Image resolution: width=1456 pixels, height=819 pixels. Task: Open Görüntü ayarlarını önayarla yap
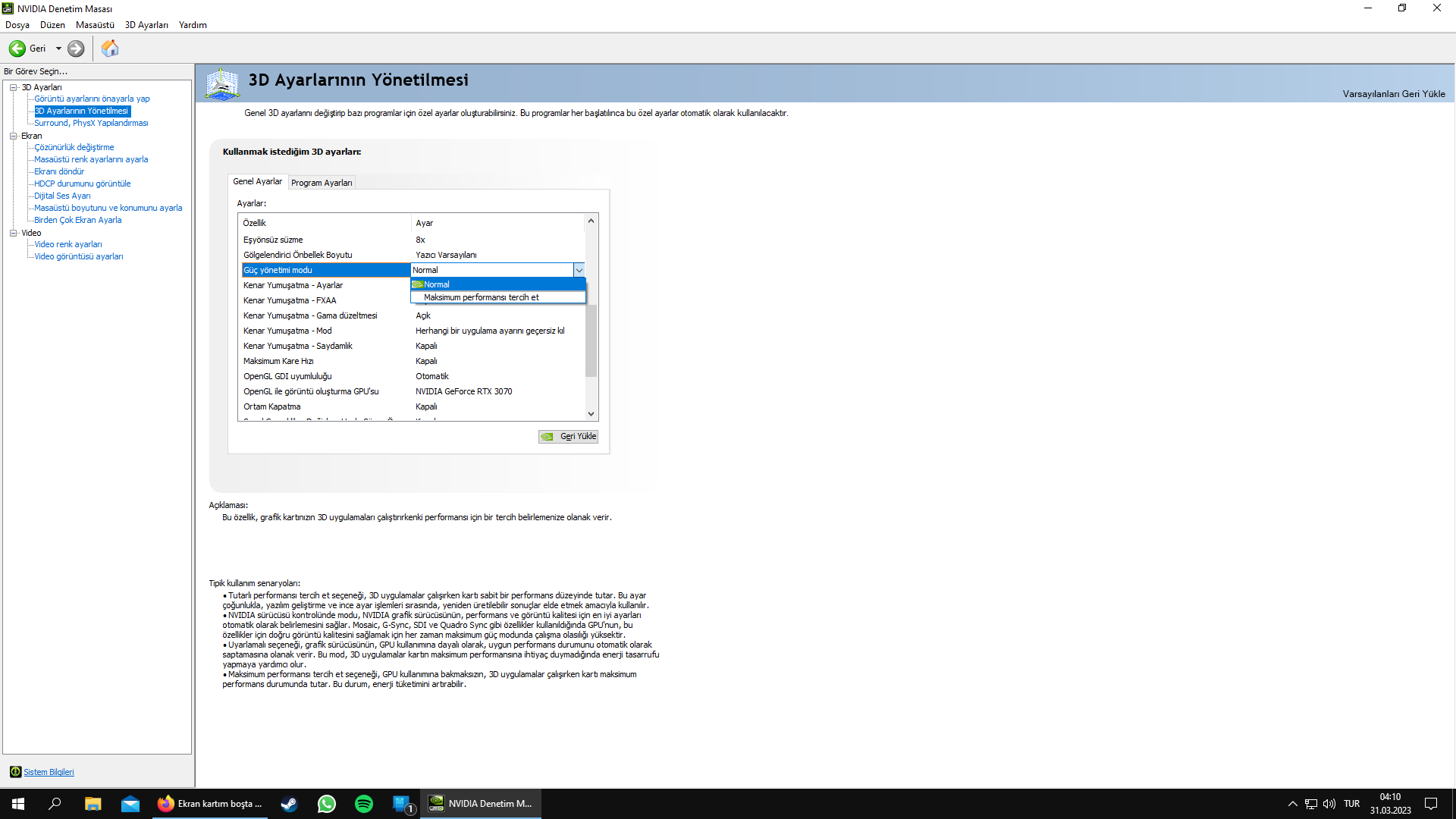click(92, 99)
